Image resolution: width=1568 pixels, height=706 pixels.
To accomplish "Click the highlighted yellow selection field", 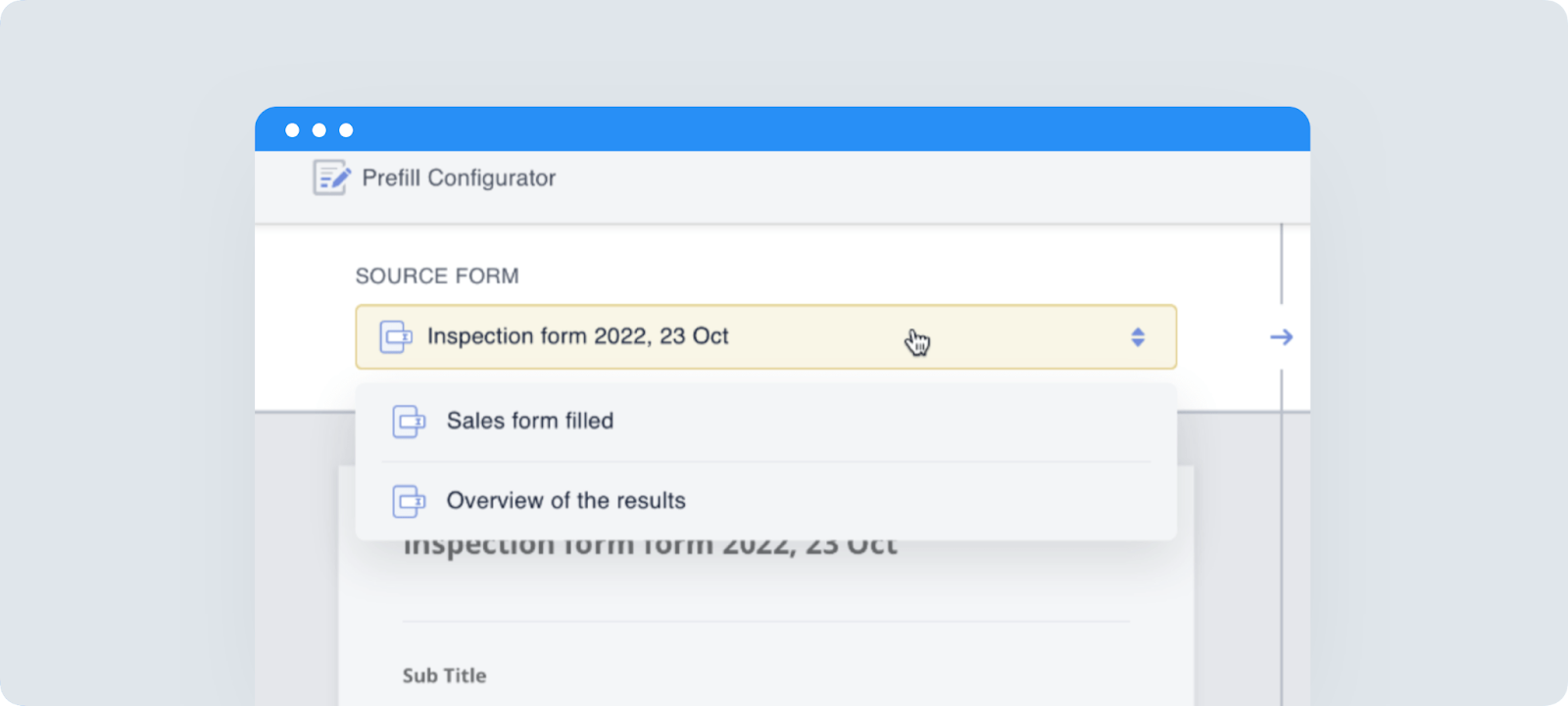I will (764, 336).
